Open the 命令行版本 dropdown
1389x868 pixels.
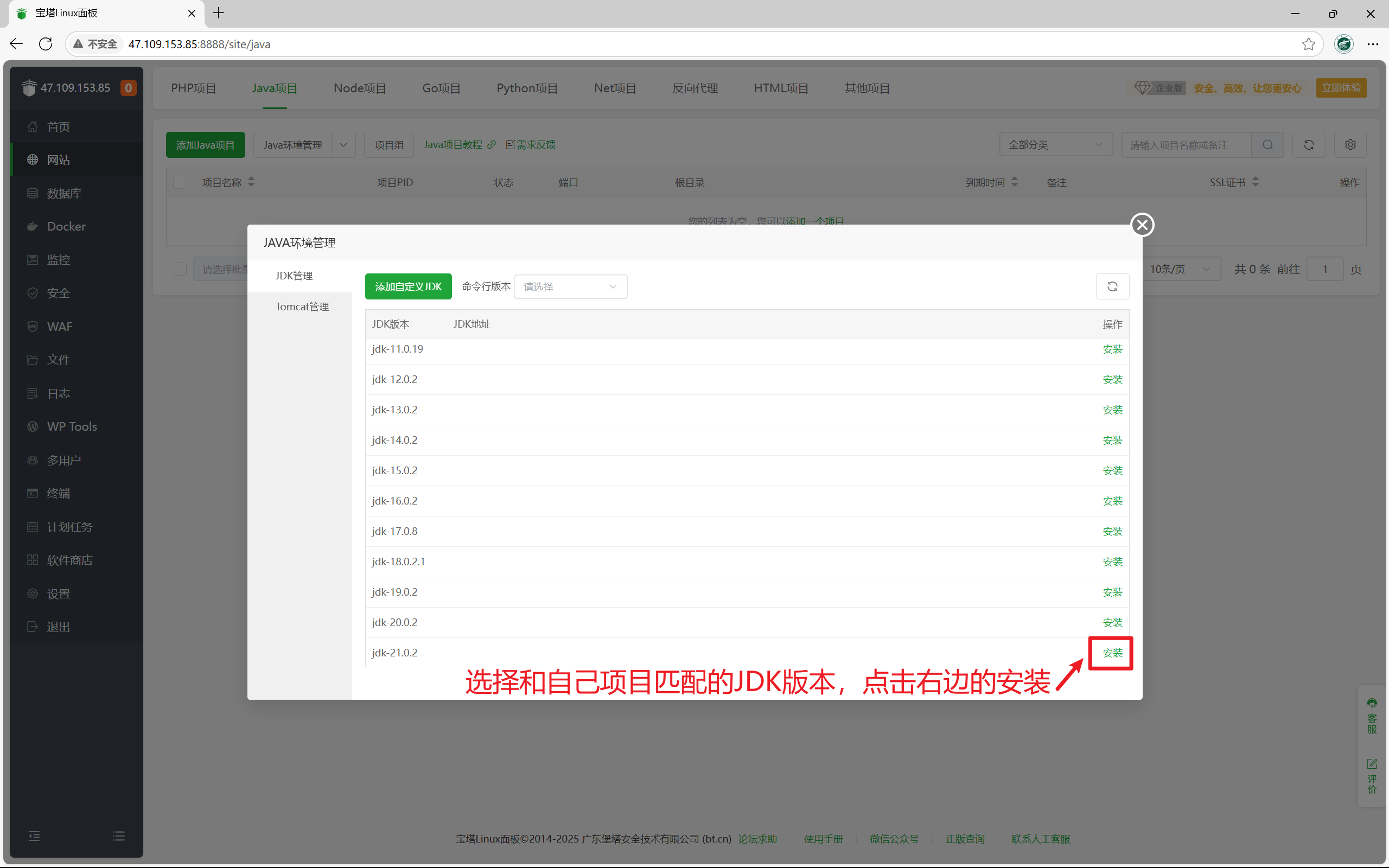(x=570, y=286)
